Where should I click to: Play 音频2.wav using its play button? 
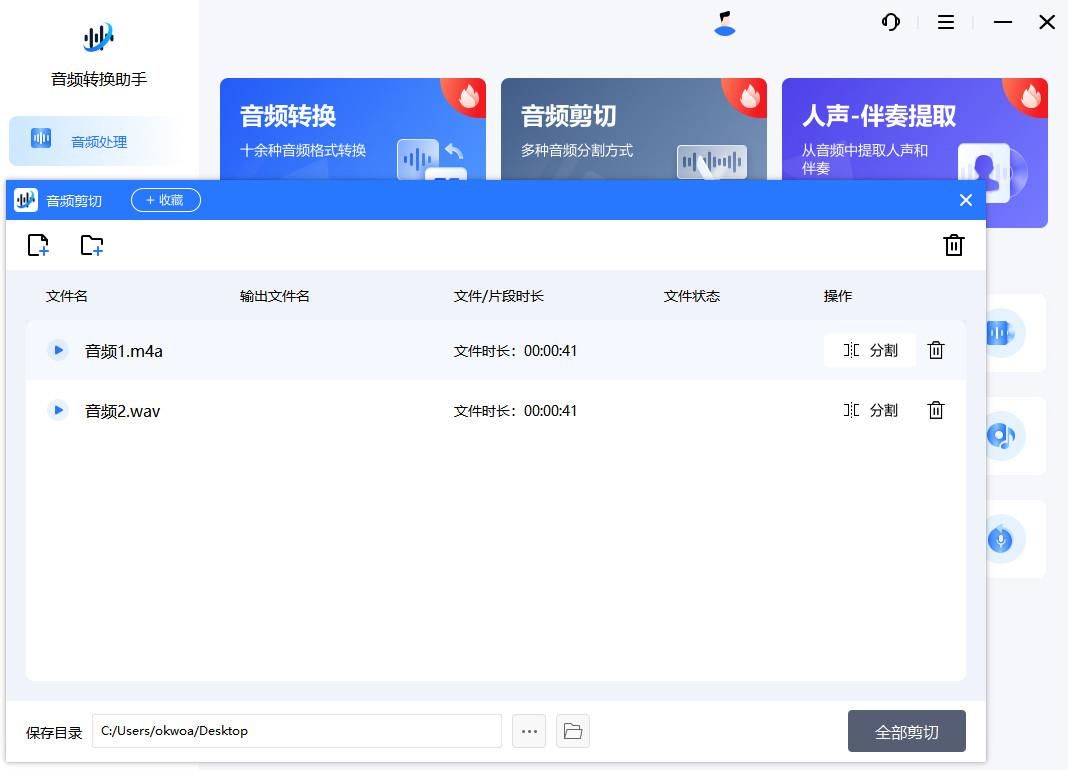click(x=59, y=410)
